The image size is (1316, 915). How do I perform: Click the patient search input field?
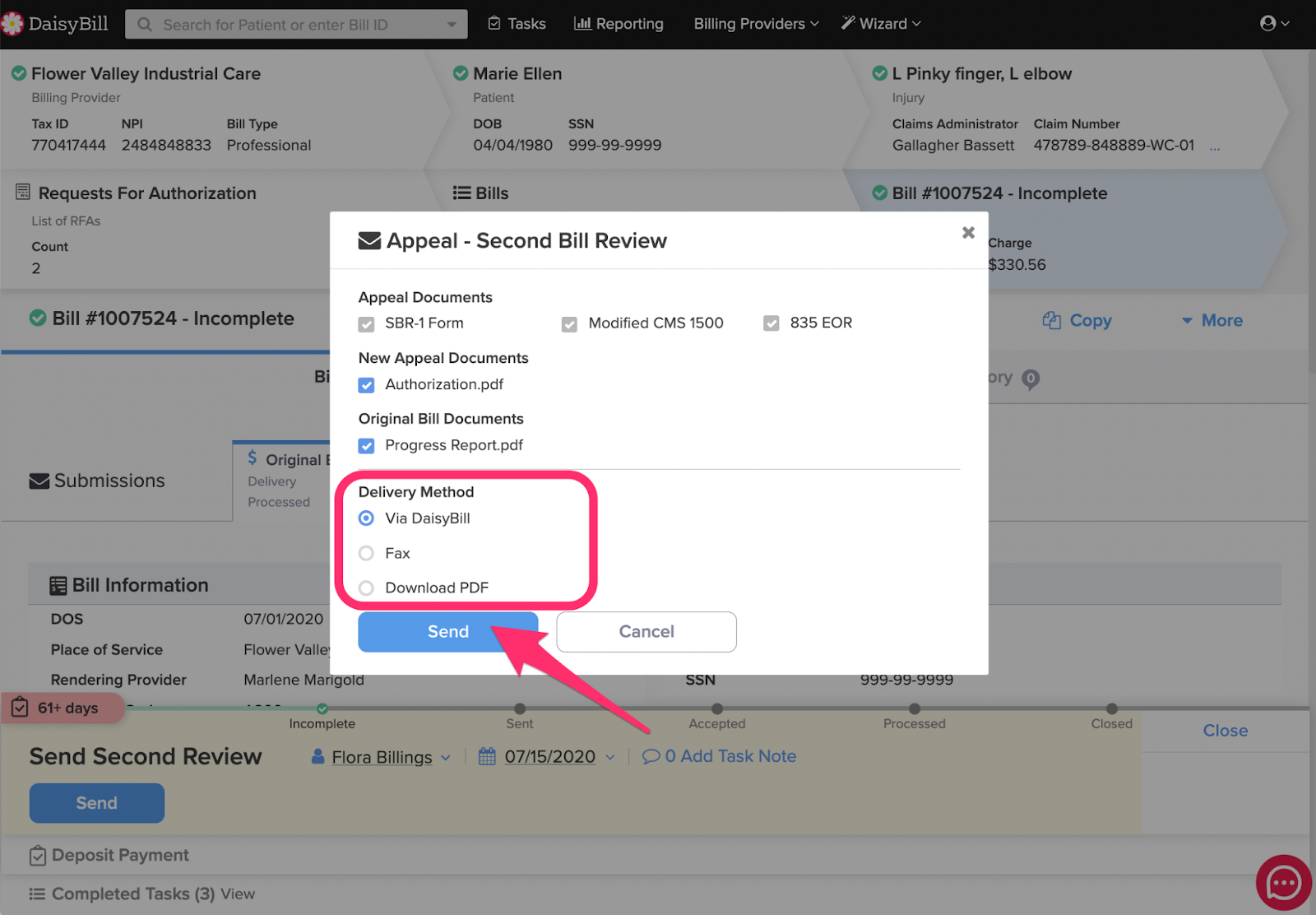296,25
